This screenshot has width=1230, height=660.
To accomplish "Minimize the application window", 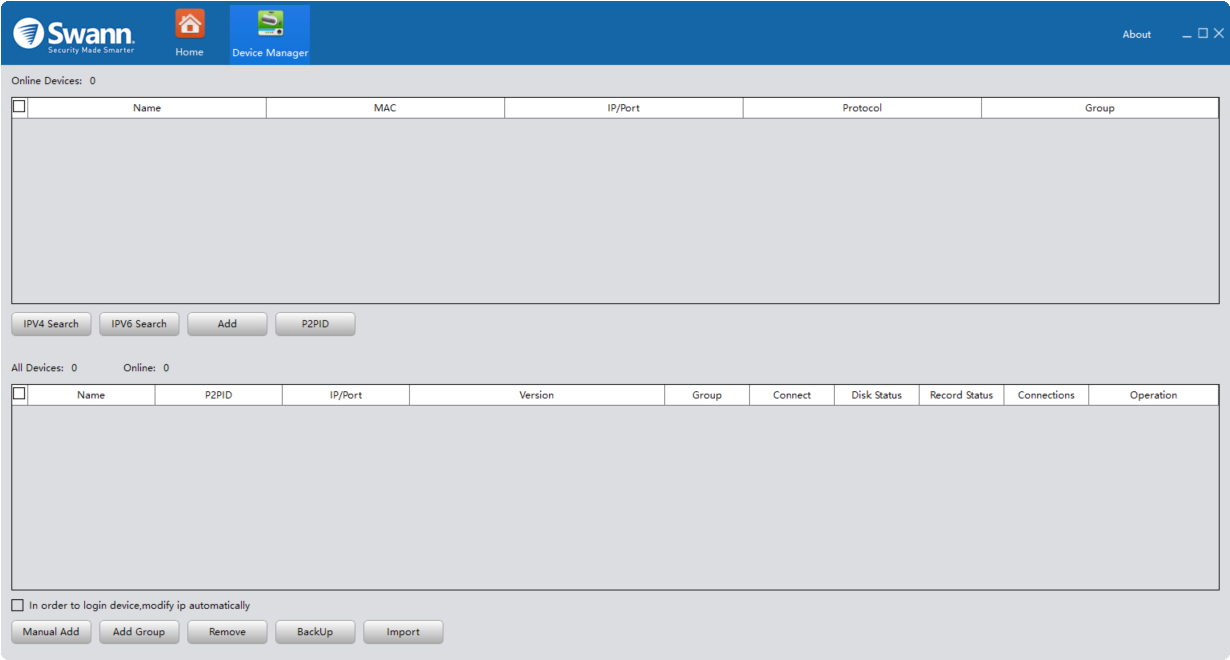I will click(1187, 35).
